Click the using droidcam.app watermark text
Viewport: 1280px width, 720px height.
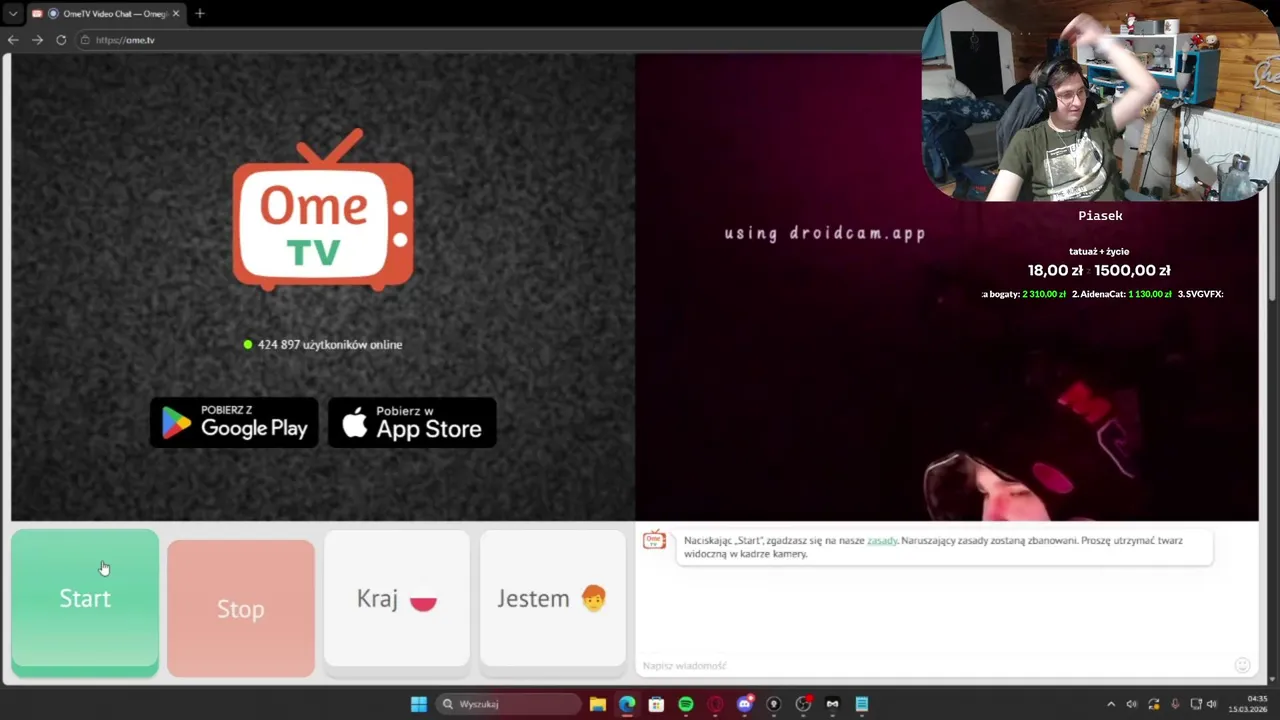[825, 233]
